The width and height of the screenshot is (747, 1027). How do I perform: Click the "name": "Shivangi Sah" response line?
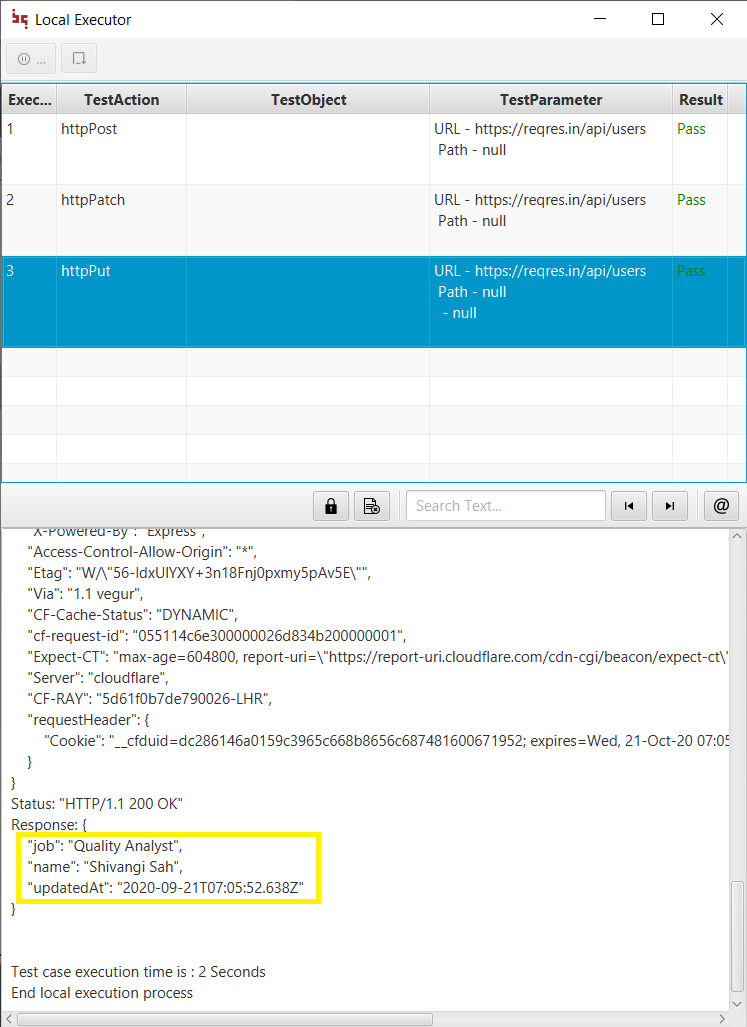pyautogui.click(x=105, y=867)
